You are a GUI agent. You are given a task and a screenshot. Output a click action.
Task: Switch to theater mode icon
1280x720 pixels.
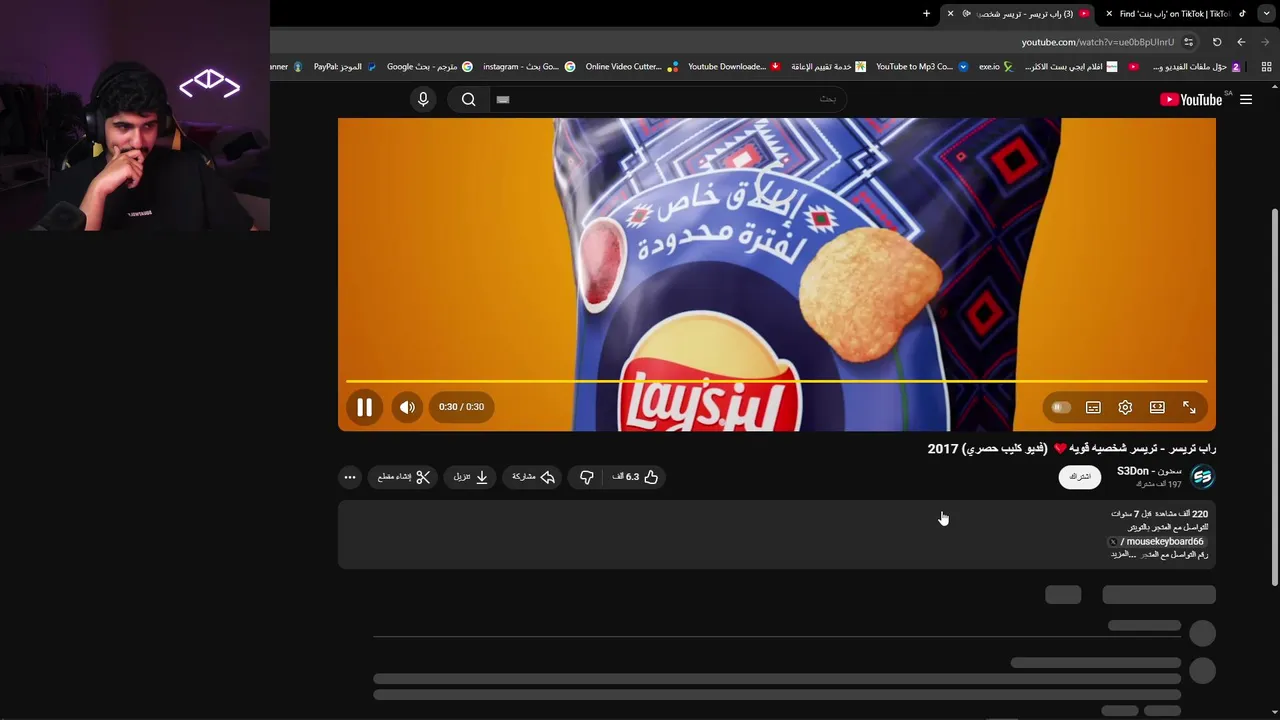[x=1157, y=407]
